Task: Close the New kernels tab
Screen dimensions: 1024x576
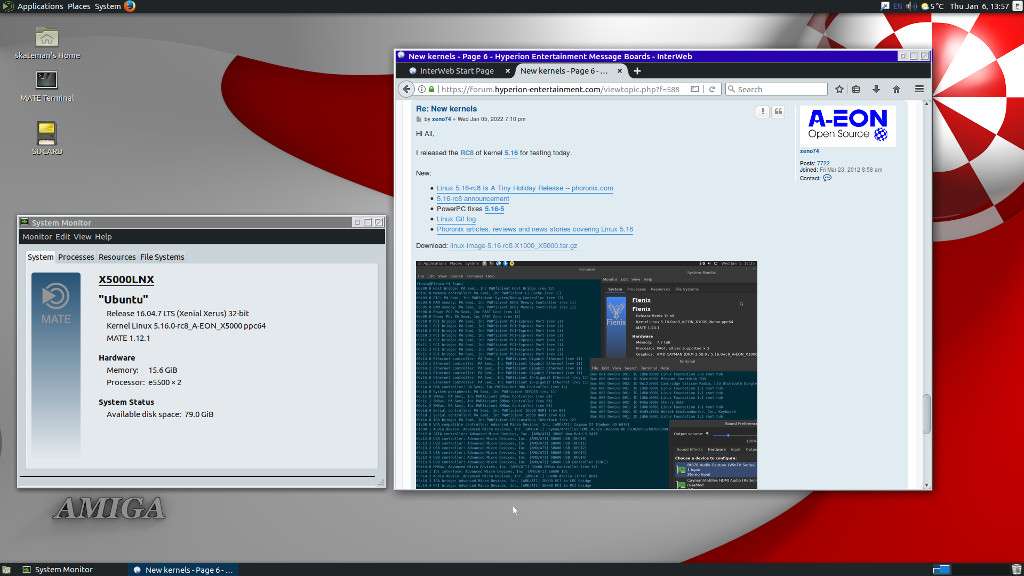Action: (x=620, y=71)
